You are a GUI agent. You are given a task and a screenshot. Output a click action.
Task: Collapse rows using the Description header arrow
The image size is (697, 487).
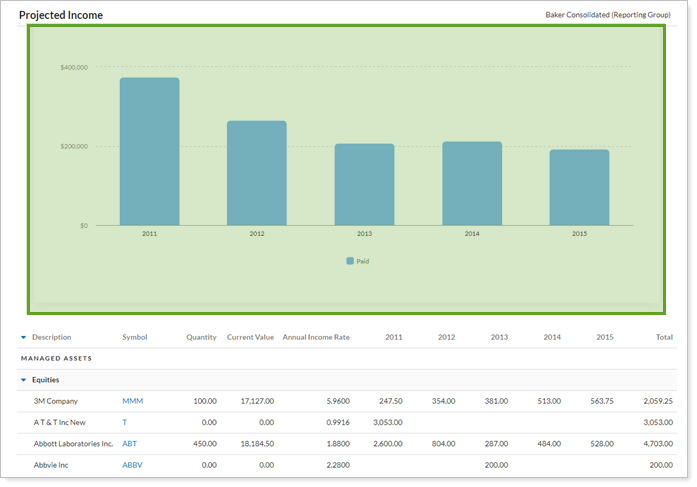point(23,338)
